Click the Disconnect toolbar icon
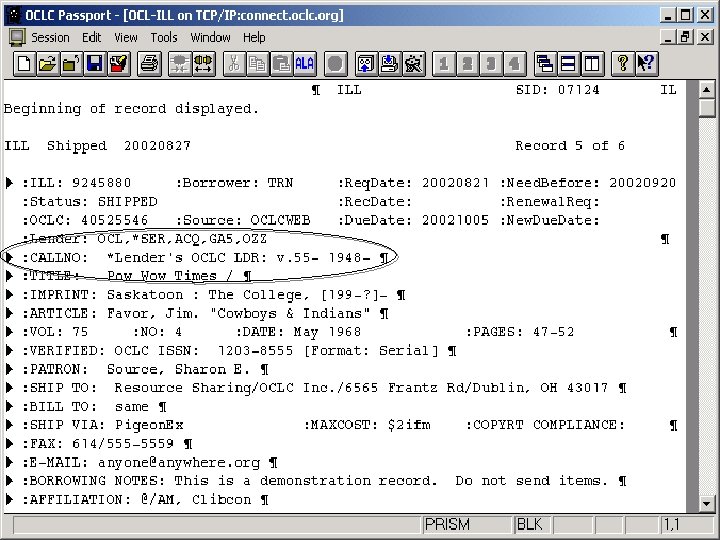720x540 pixels. coord(180,64)
